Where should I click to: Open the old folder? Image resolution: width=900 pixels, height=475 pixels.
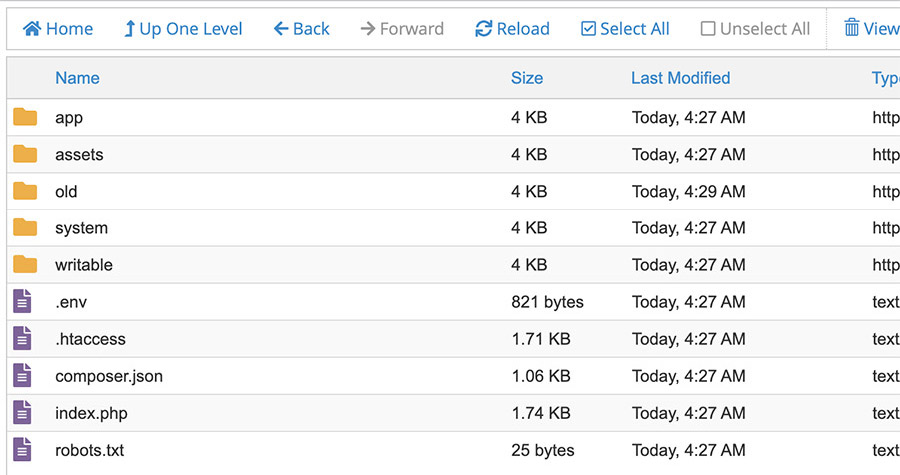[x=66, y=192]
